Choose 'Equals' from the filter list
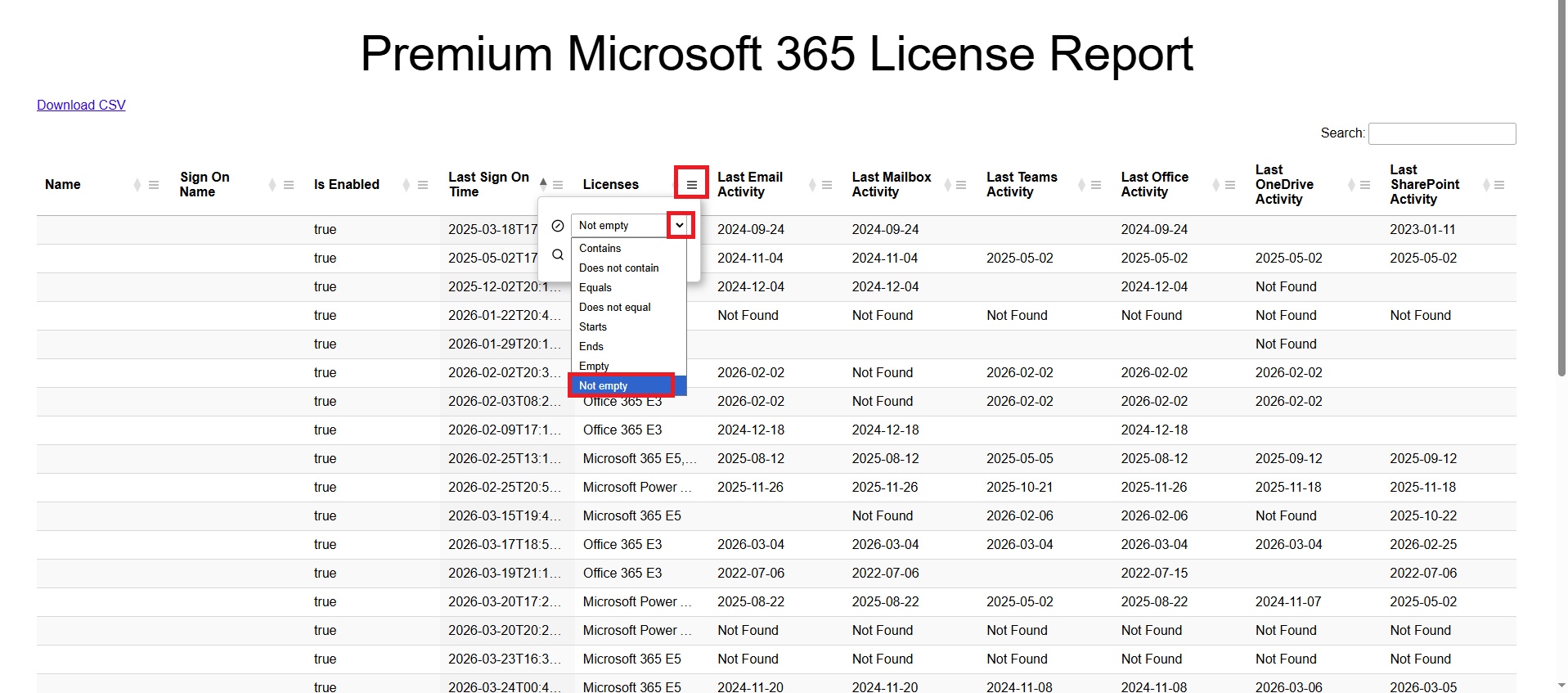Viewport: 1568px width, 693px height. [595, 287]
